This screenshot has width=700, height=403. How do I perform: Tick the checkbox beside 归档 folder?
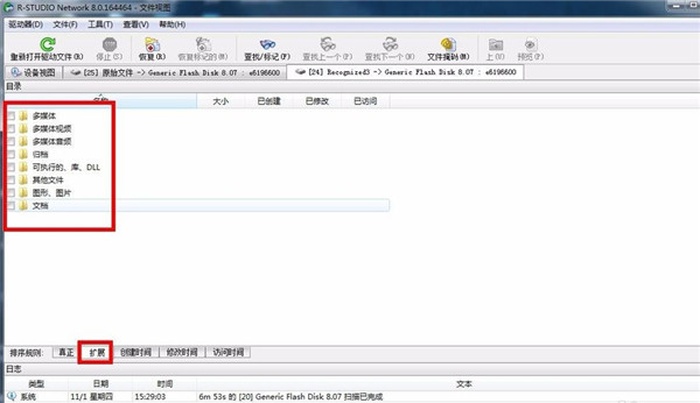coord(11,154)
